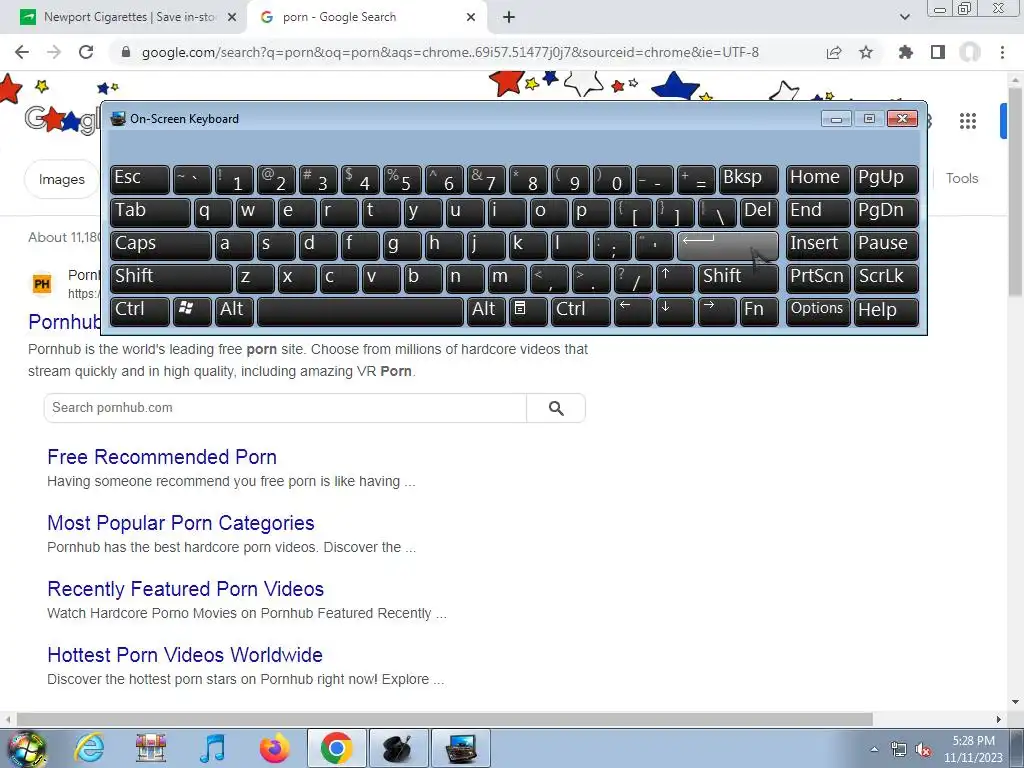Click the PgDn key
This screenshot has height=768, width=1024.
click(x=886, y=212)
